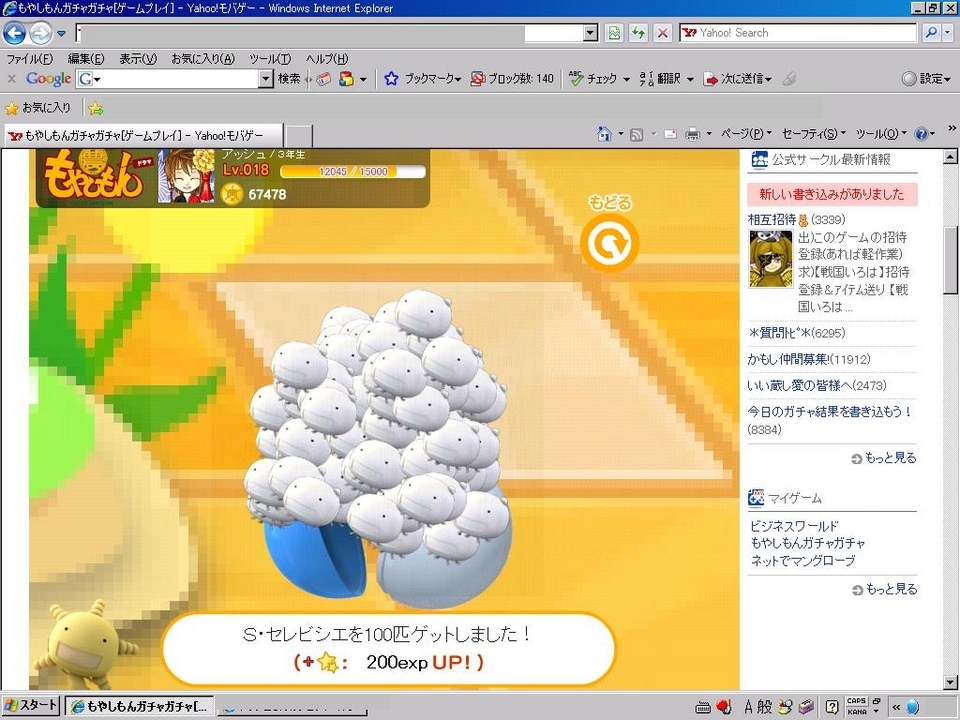Click the 相互招待 poster avatar thumbnail

pyautogui.click(x=770, y=259)
